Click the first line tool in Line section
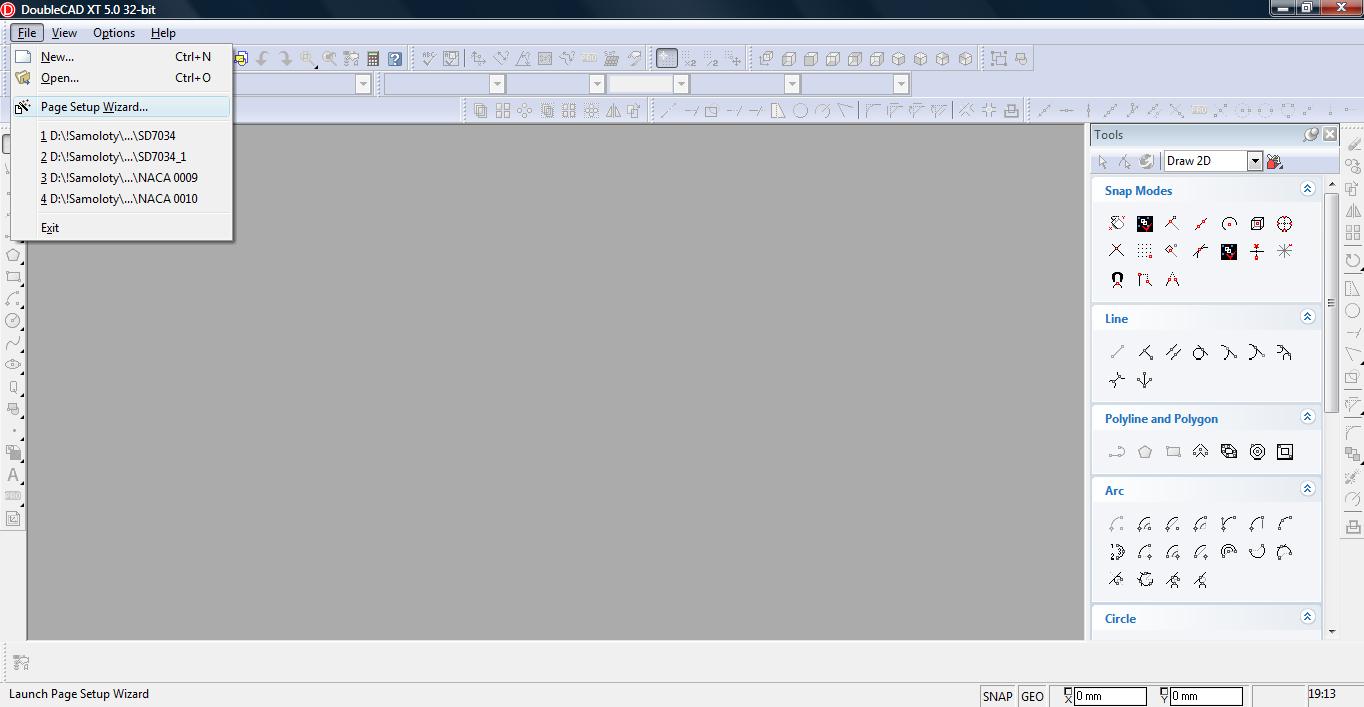1364x707 pixels. pos(1117,352)
